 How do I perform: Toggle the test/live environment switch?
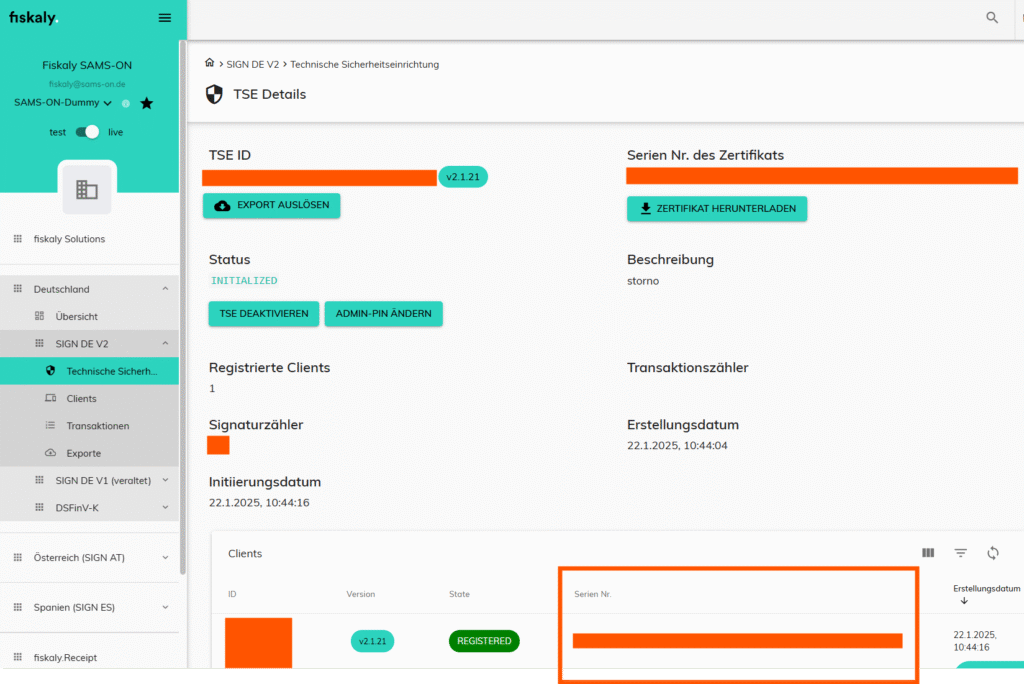(x=91, y=132)
